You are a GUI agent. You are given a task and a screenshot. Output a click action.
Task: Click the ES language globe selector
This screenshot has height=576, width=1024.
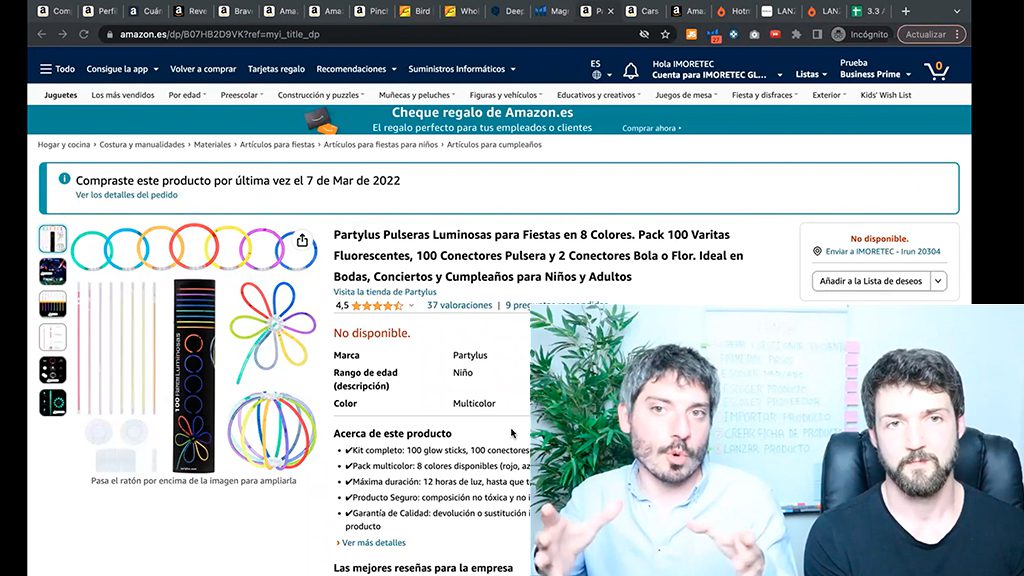point(600,69)
